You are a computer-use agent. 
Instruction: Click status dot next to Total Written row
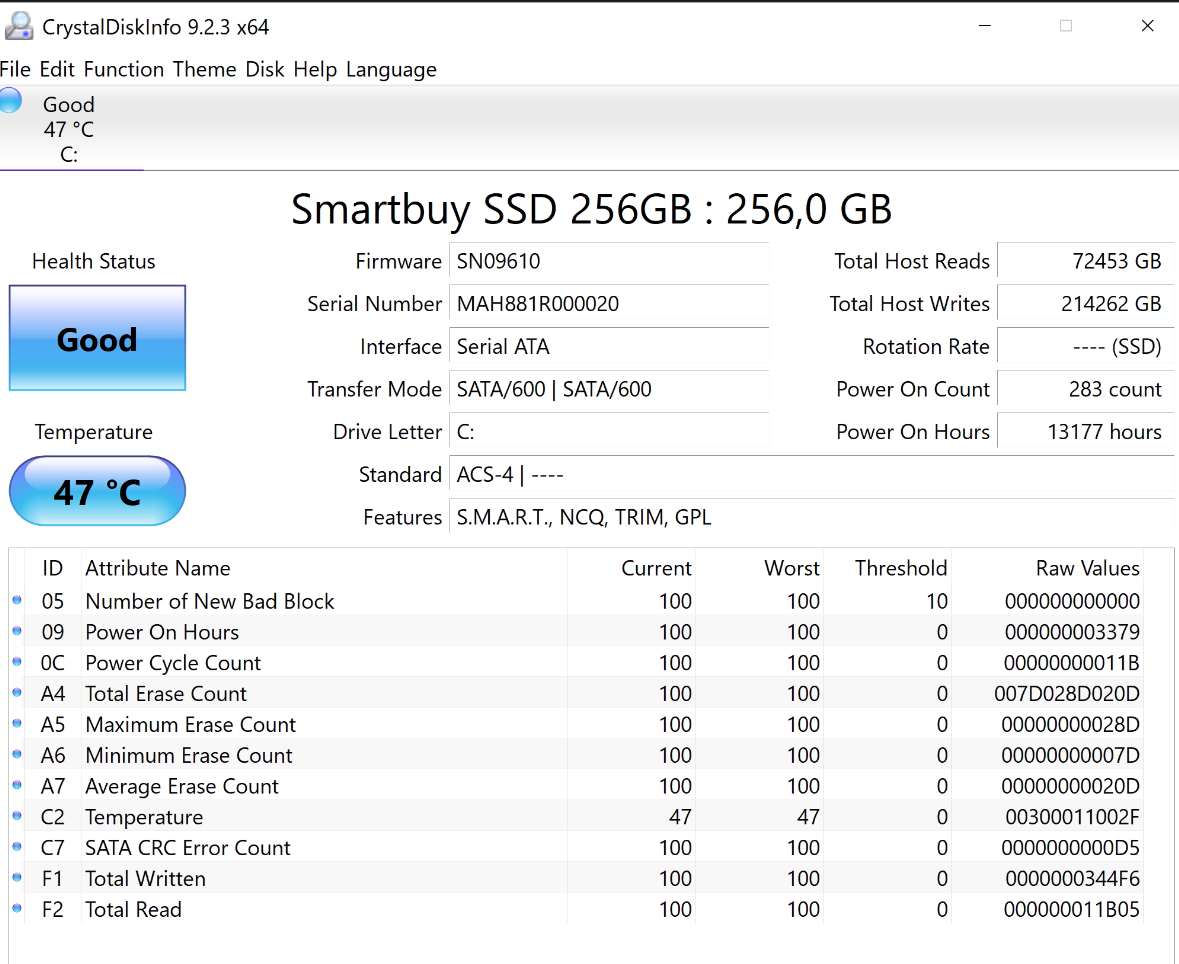(x=17, y=879)
